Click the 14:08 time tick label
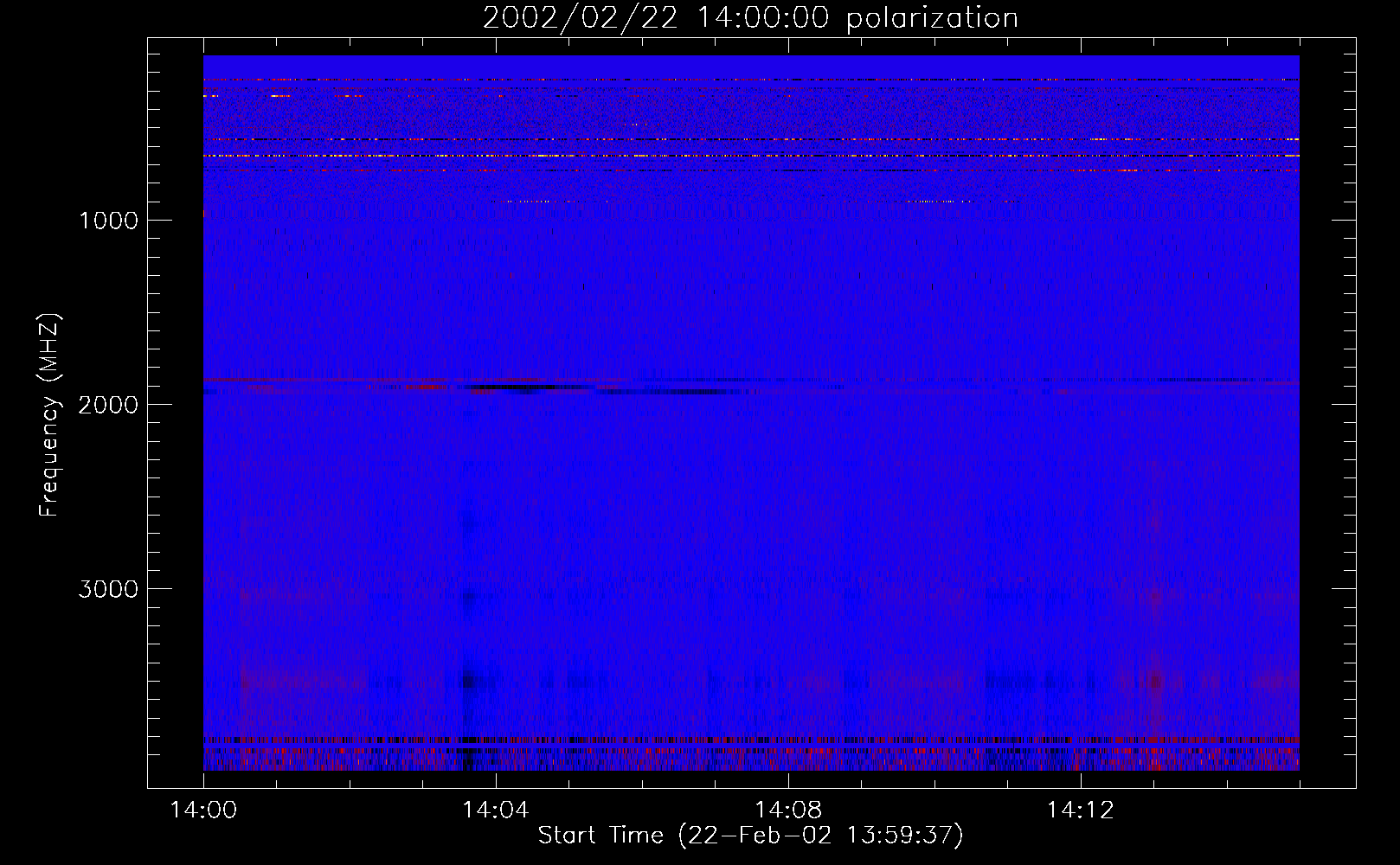 [x=787, y=811]
